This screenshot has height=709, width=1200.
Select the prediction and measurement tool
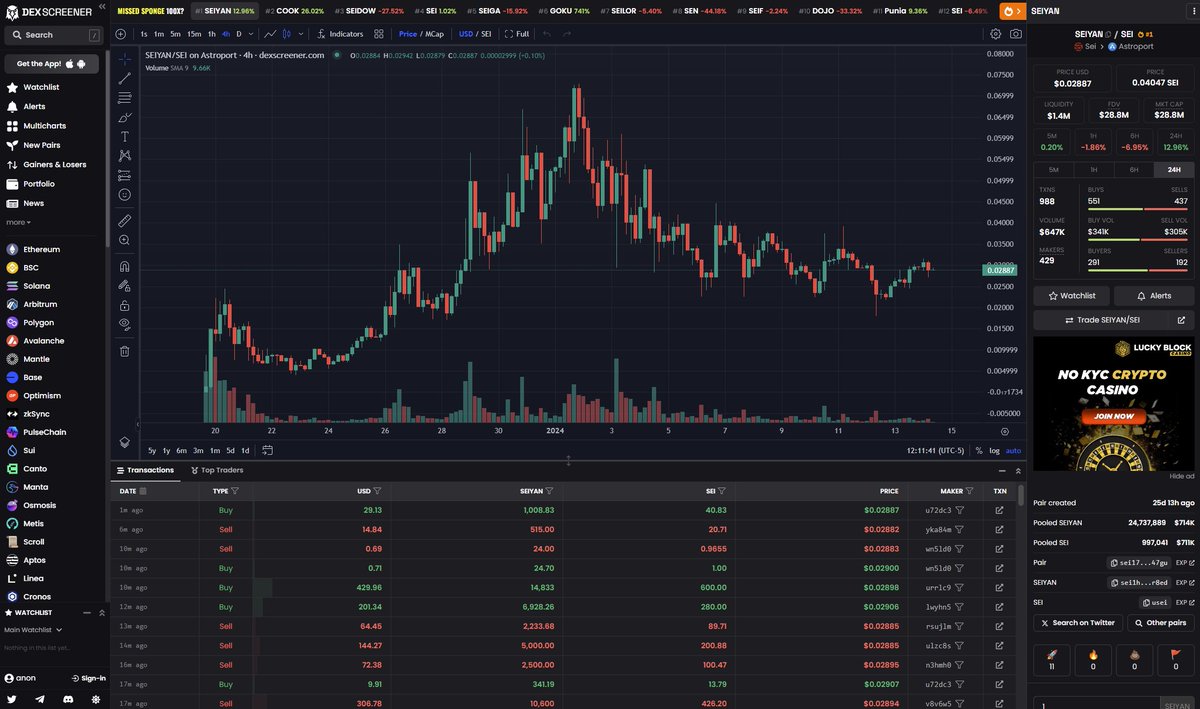pos(124,175)
